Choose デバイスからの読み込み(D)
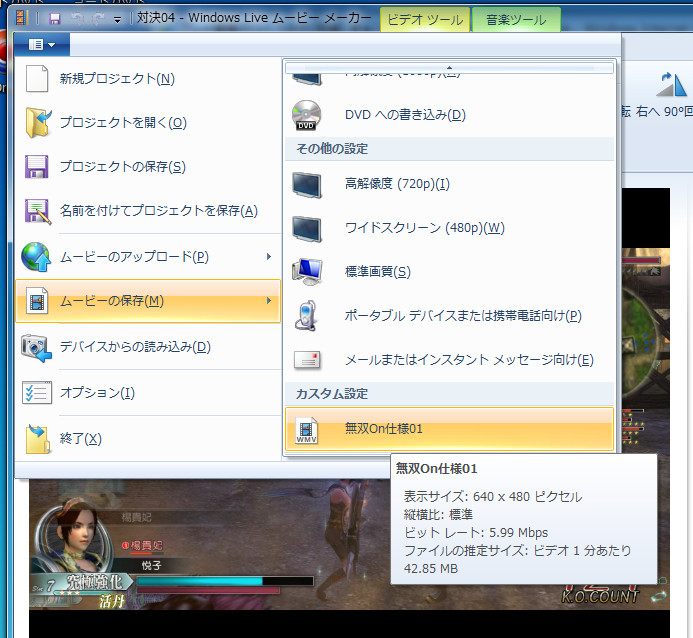 coord(148,347)
